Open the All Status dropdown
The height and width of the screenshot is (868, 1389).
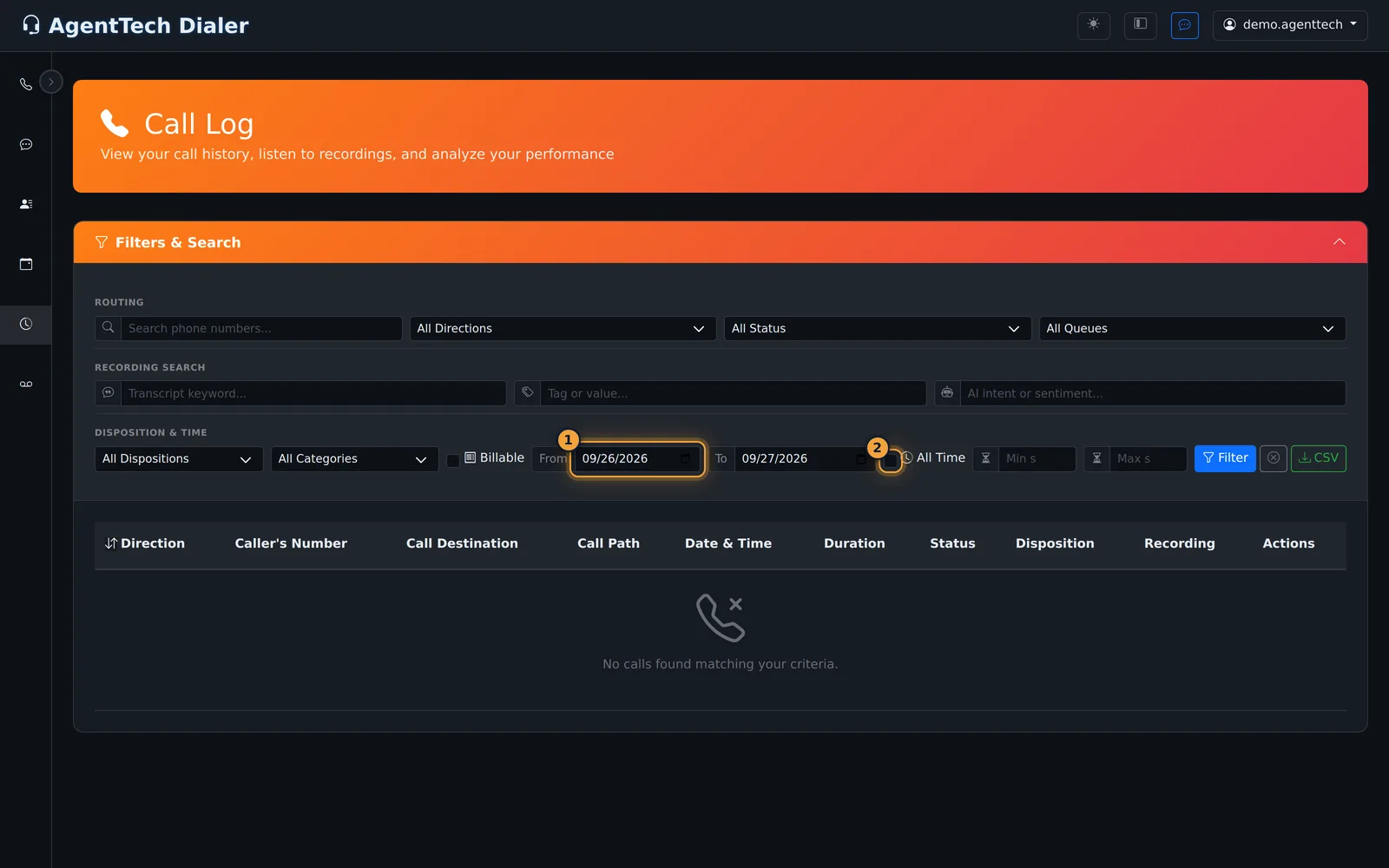[x=878, y=328]
